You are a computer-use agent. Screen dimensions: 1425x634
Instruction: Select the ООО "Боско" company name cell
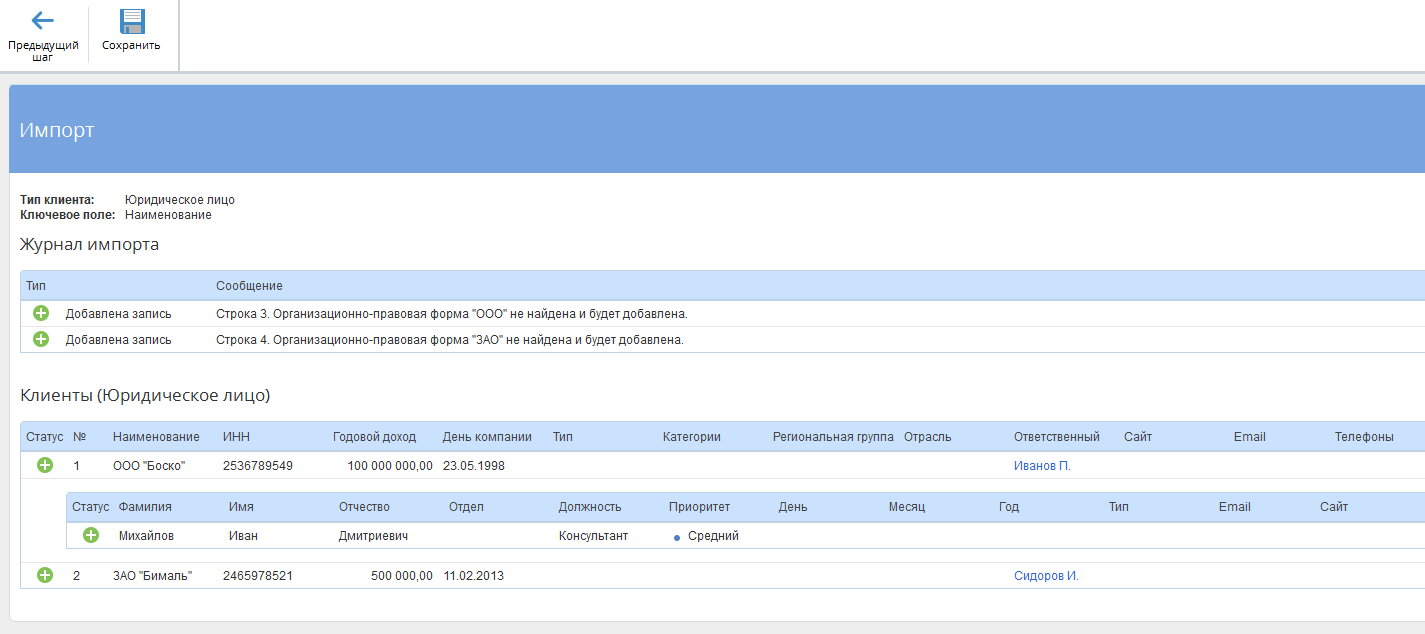(149, 466)
